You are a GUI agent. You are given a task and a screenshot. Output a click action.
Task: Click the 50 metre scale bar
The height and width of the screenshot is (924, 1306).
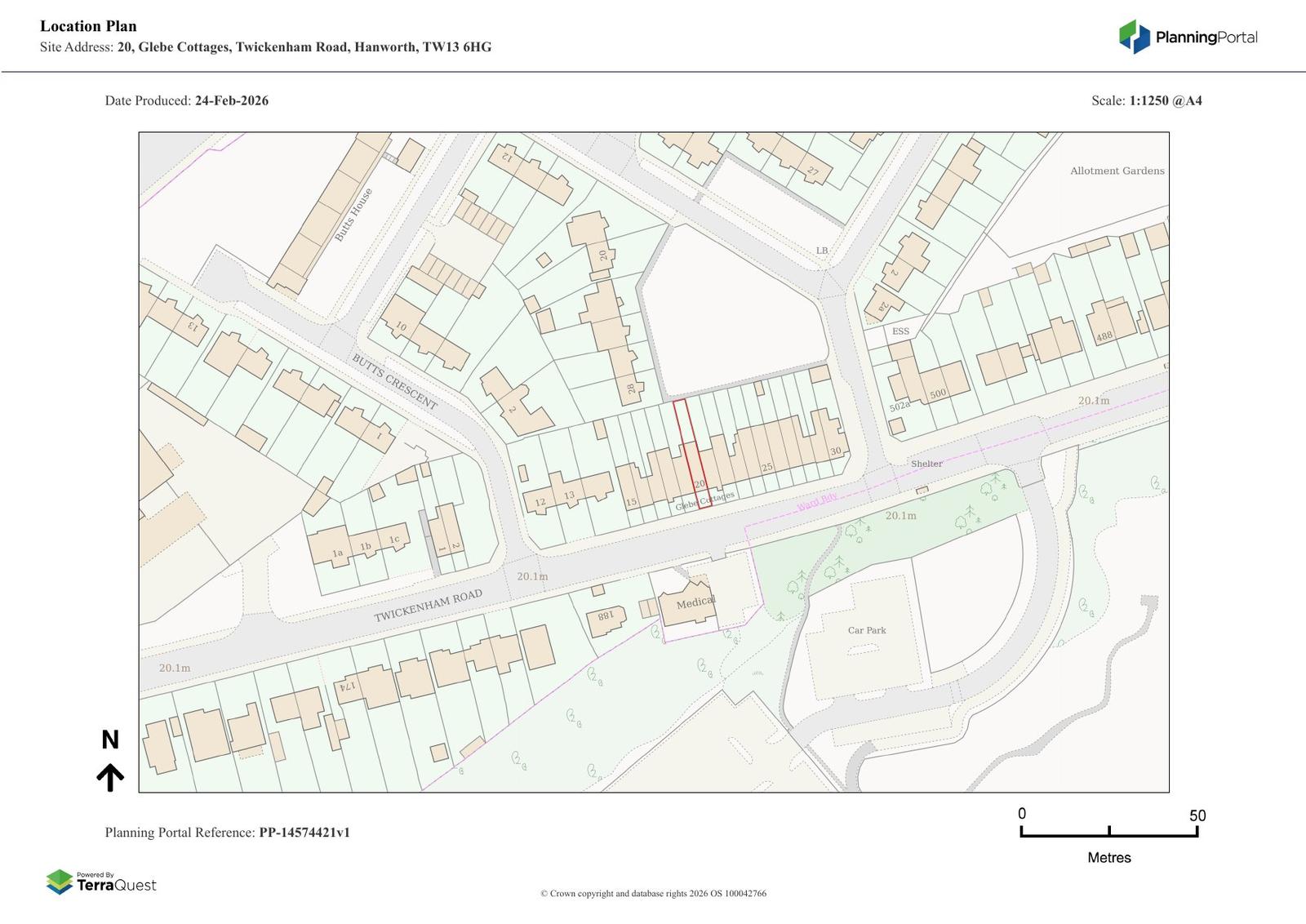tap(1108, 832)
